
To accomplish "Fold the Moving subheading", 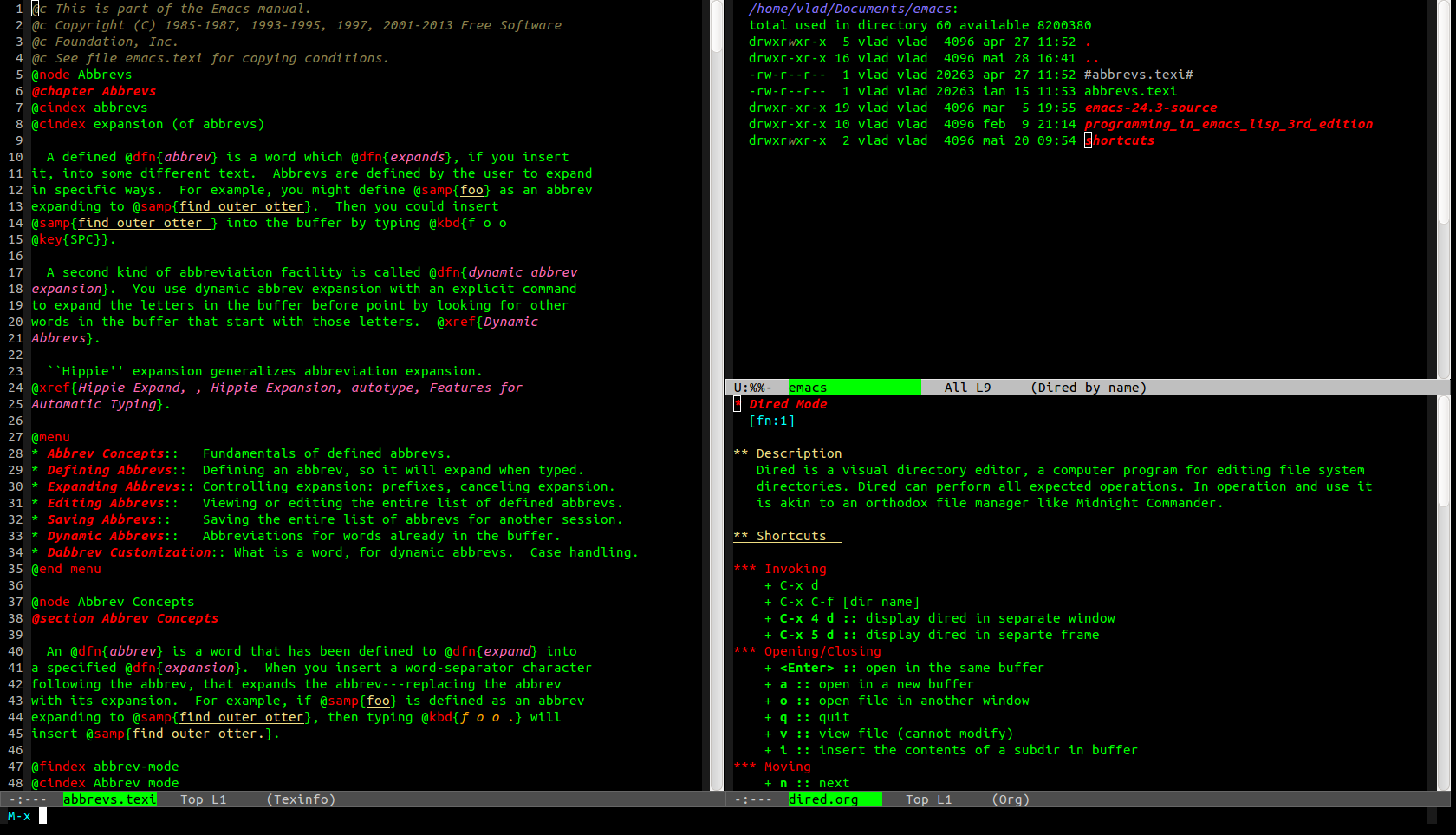I will [772, 767].
